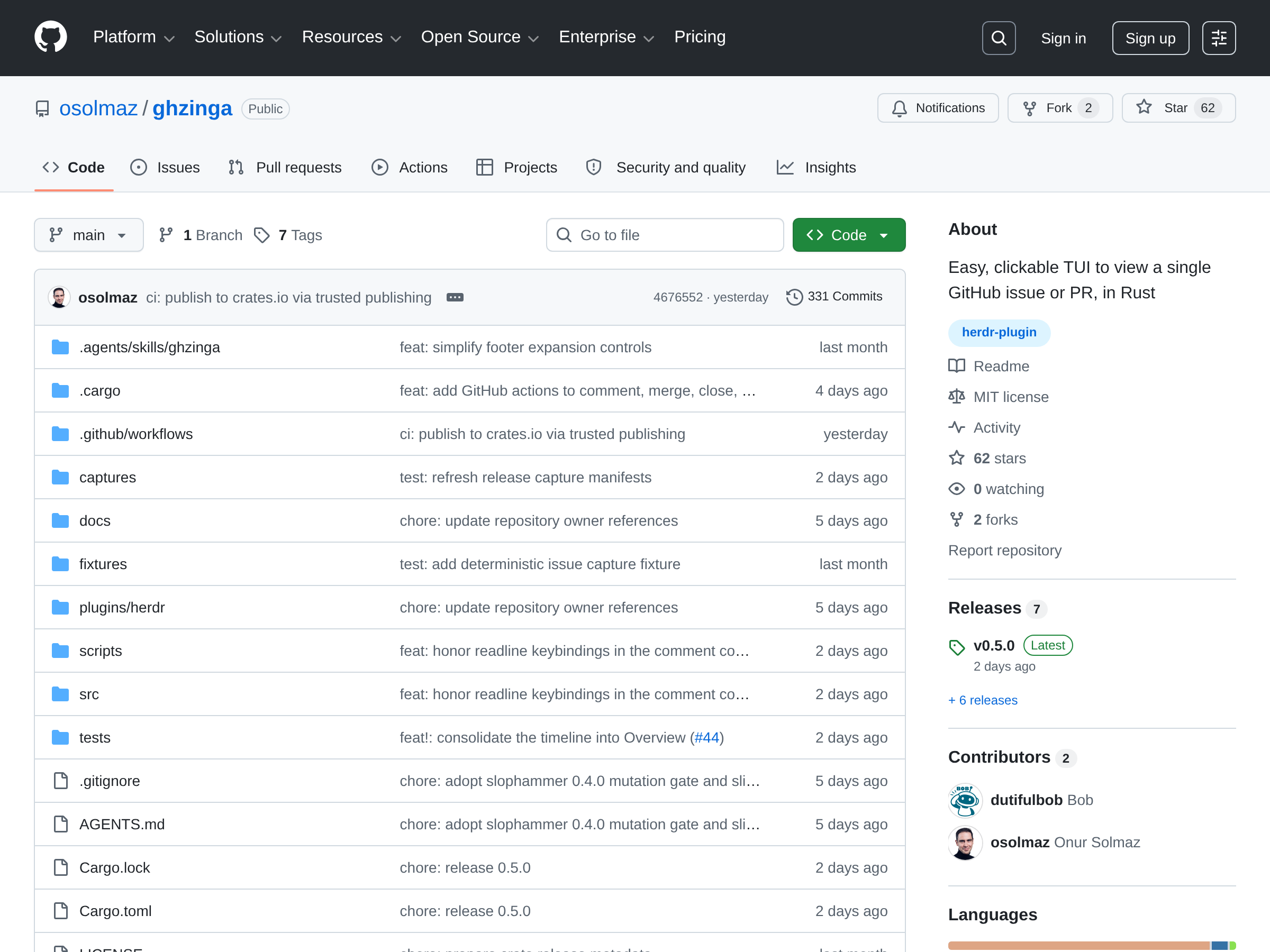Click the osolmaz contributor avatar
Screen dimensions: 1270x952
pyautogui.click(x=965, y=843)
